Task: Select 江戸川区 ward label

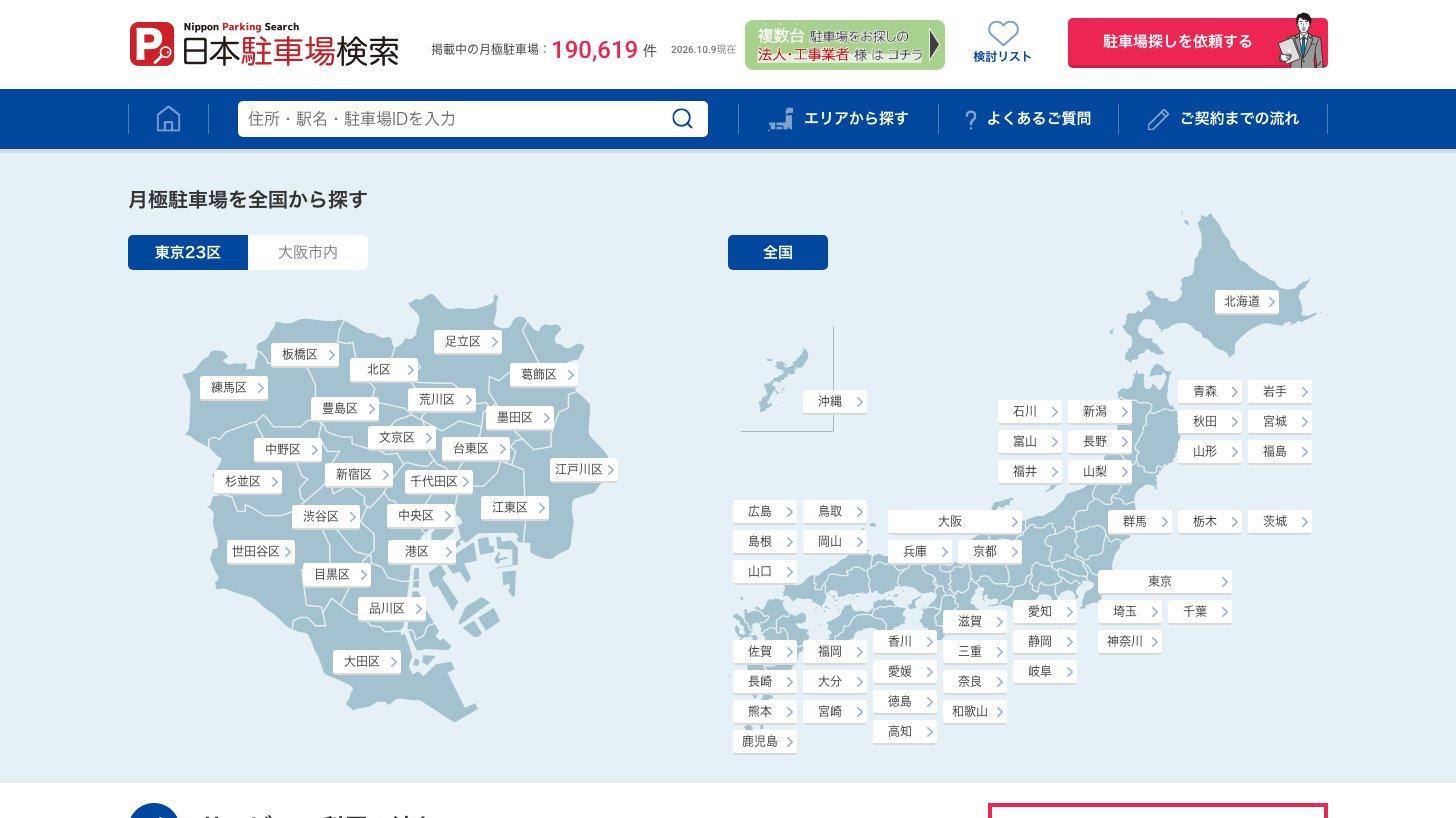Action: (x=584, y=469)
